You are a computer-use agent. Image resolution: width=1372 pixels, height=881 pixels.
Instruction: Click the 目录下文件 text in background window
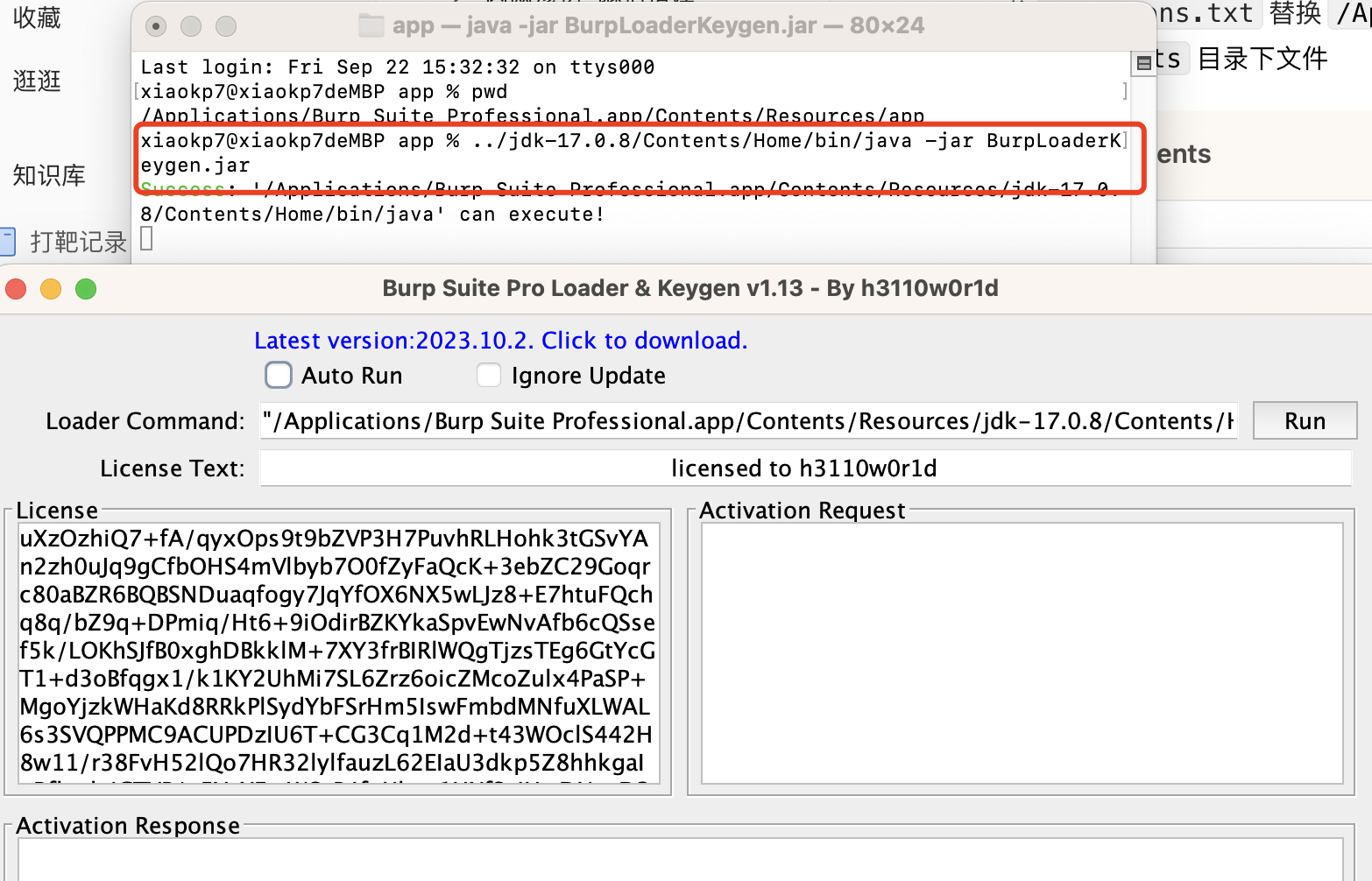pyautogui.click(x=1262, y=59)
